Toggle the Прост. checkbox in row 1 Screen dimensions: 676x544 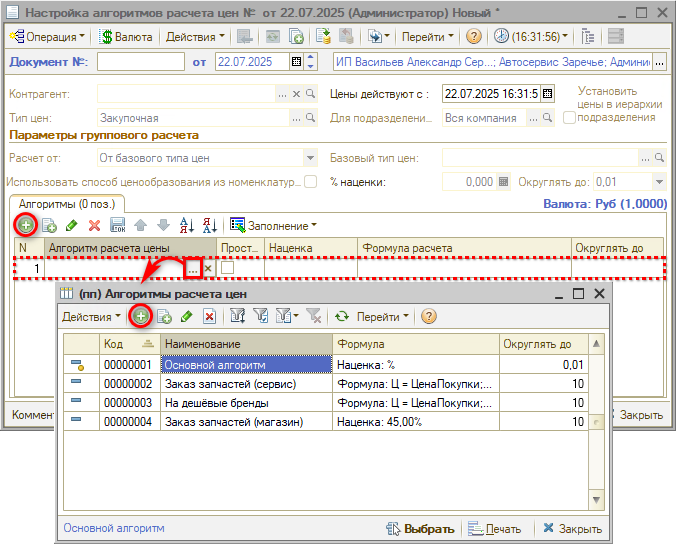coord(228,268)
